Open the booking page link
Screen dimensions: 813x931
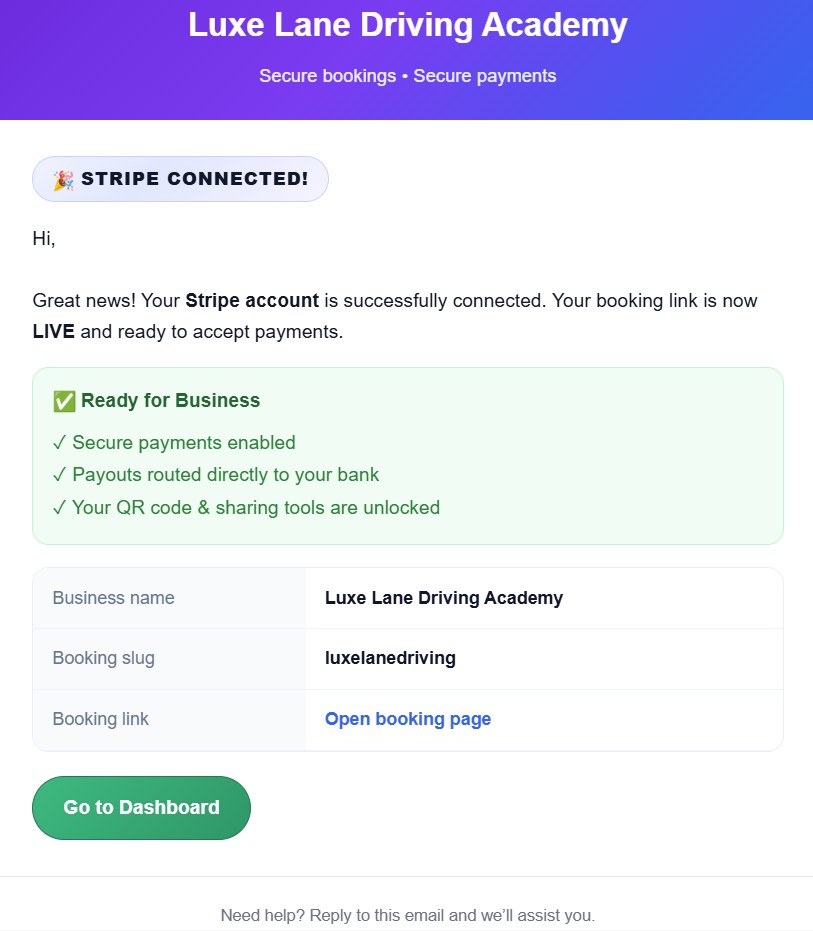click(407, 719)
